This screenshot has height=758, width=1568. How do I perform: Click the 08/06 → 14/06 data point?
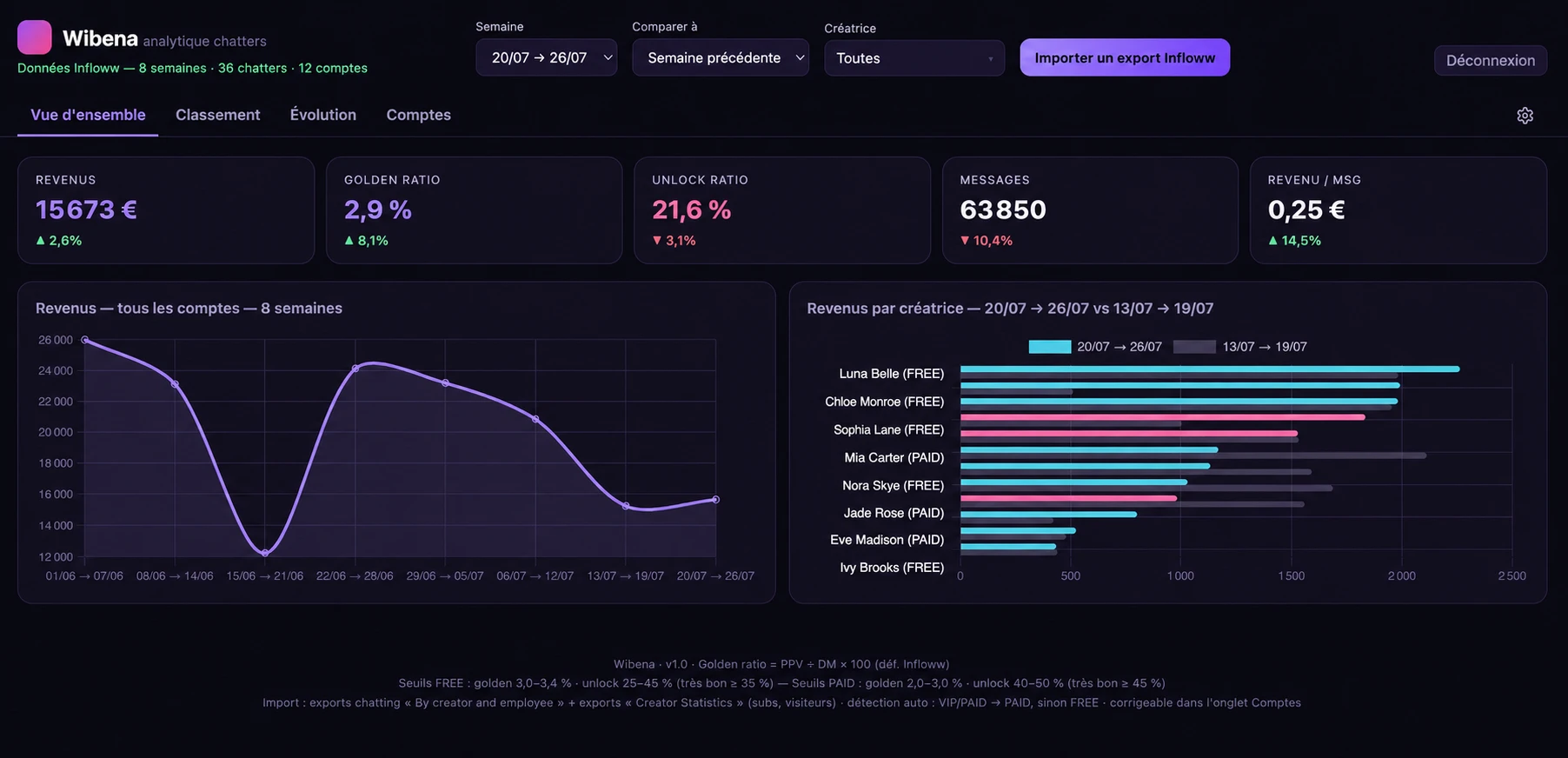click(175, 384)
